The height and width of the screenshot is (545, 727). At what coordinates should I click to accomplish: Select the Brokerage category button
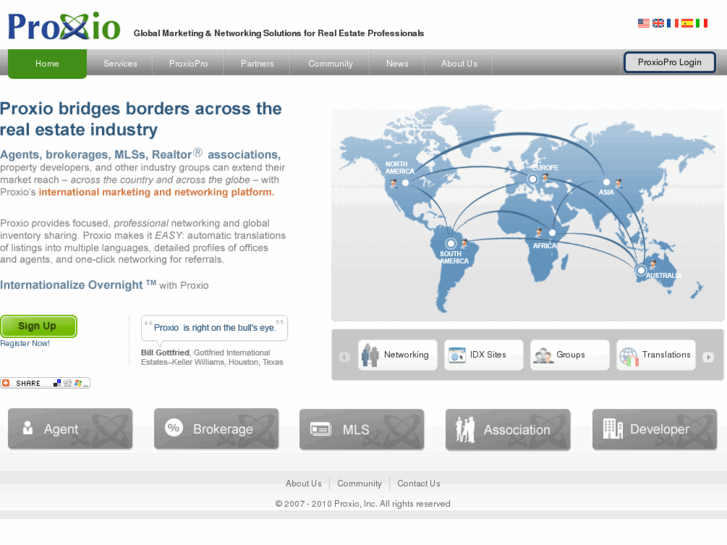click(216, 429)
